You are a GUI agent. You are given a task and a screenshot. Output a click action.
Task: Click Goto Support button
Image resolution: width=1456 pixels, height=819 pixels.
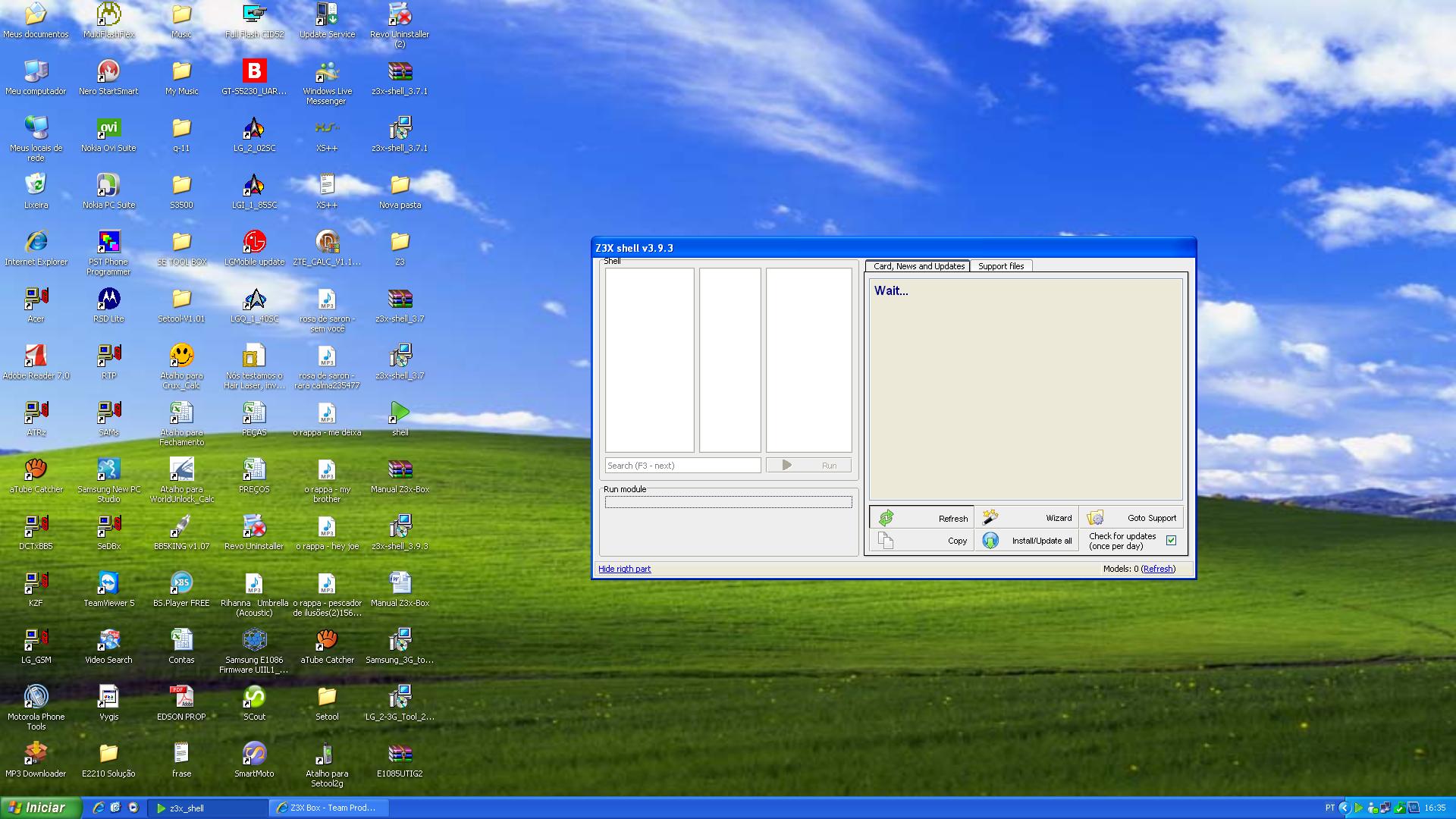coord(1131,518)
